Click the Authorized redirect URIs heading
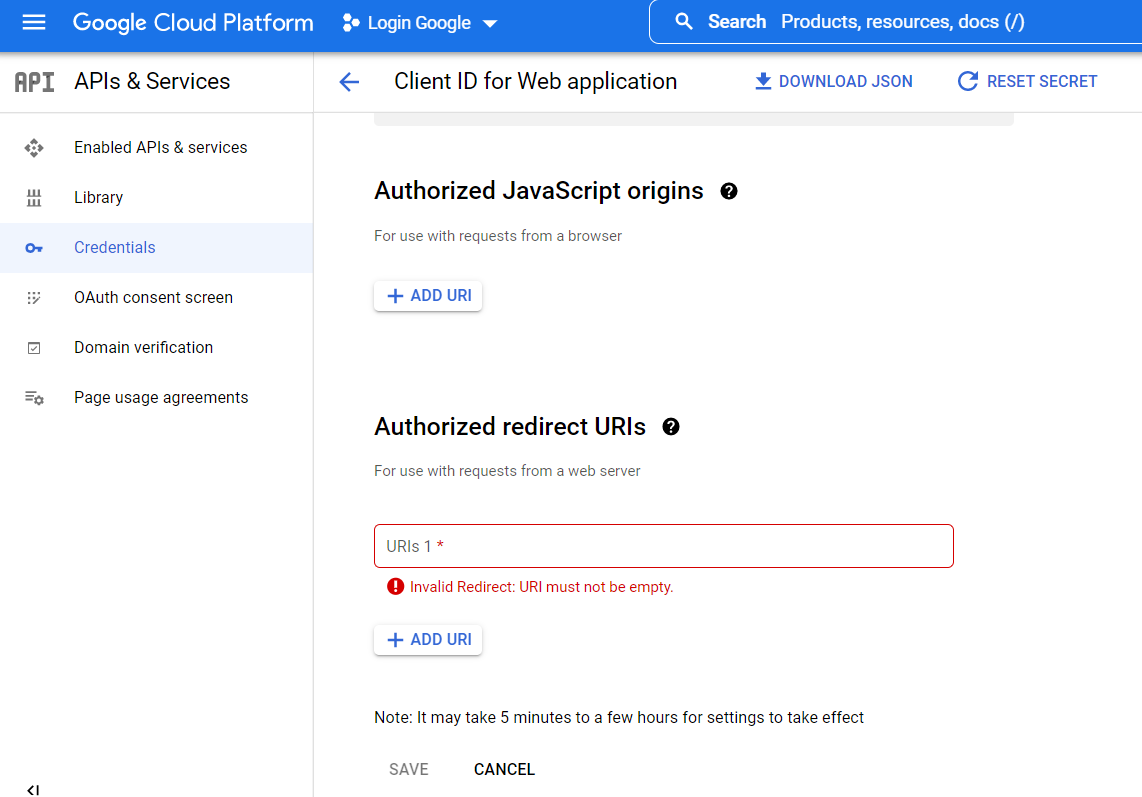Viewport: 1142px width, 797px height. (x=510, y=427)
